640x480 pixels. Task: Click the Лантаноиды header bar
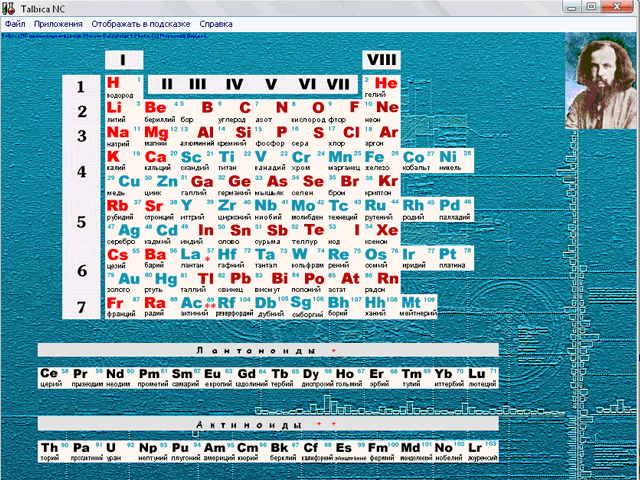click(268, 350)
